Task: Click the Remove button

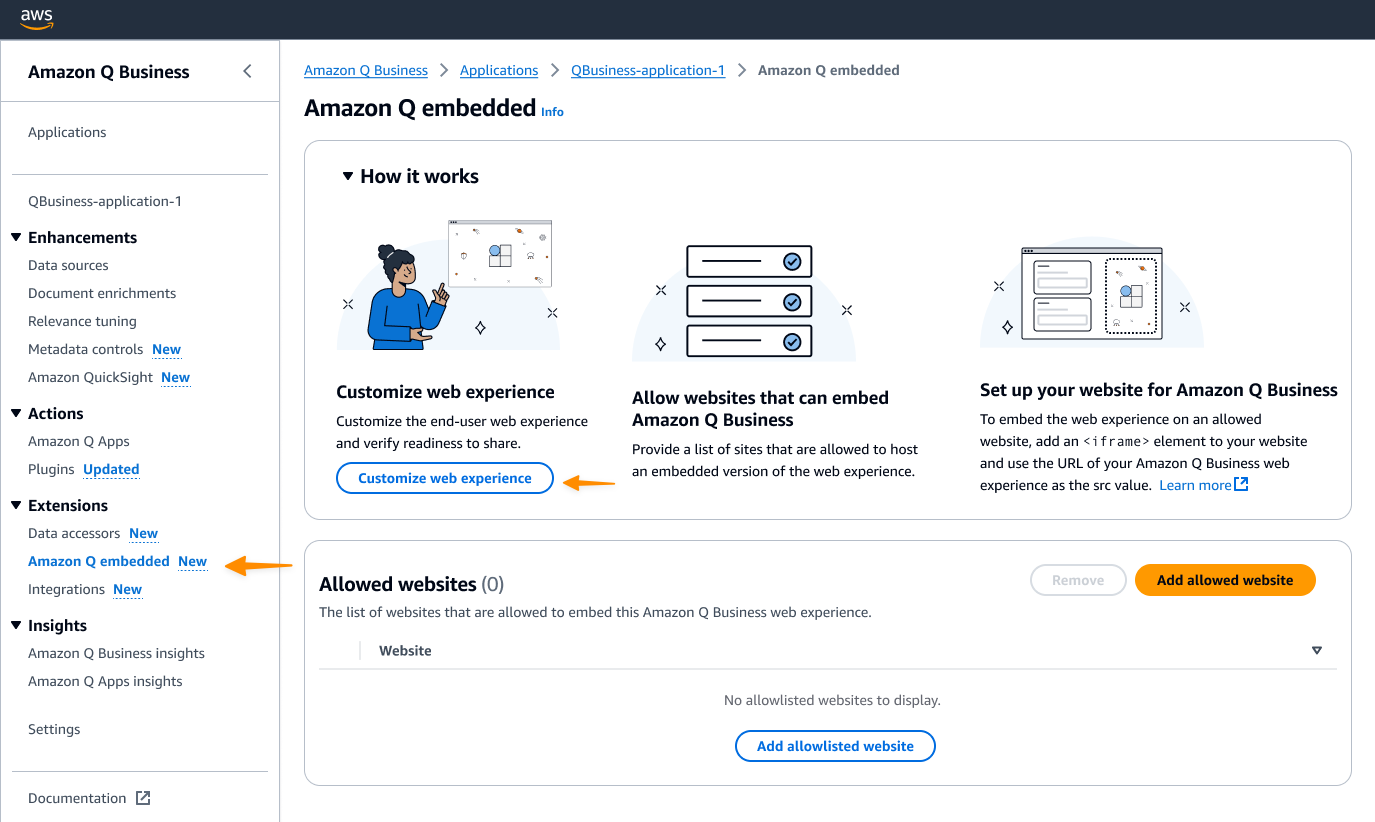Action: [1078, 580]
